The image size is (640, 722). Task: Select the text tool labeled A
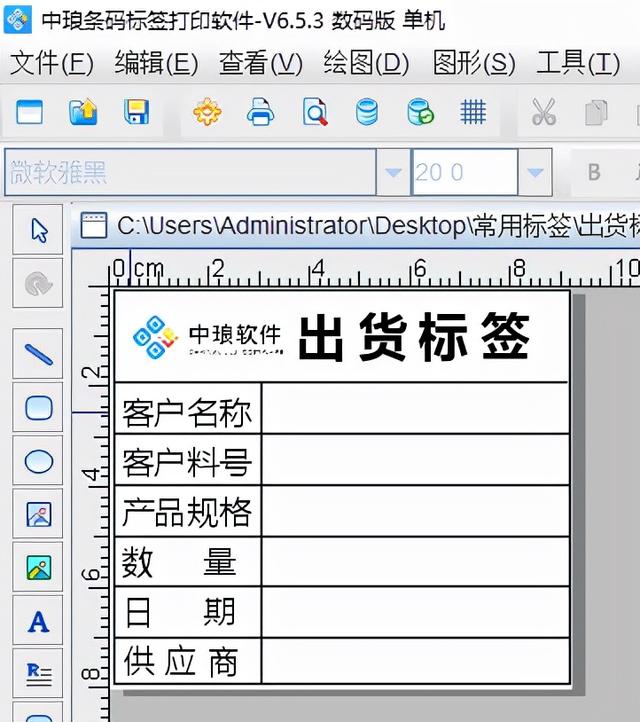(38, 621)
